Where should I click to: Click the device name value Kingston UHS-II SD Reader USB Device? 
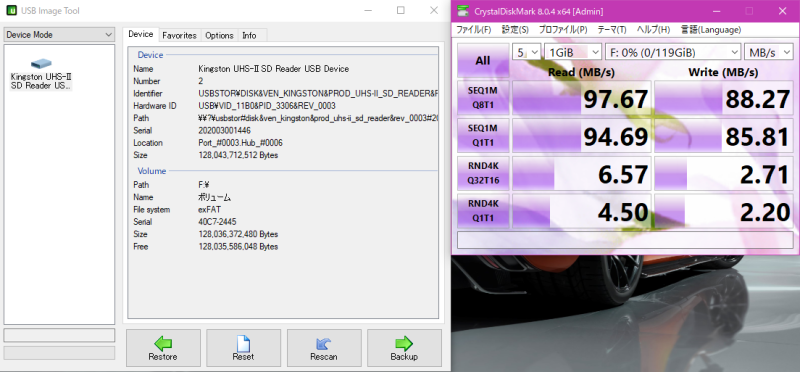(x=273, y=68)
